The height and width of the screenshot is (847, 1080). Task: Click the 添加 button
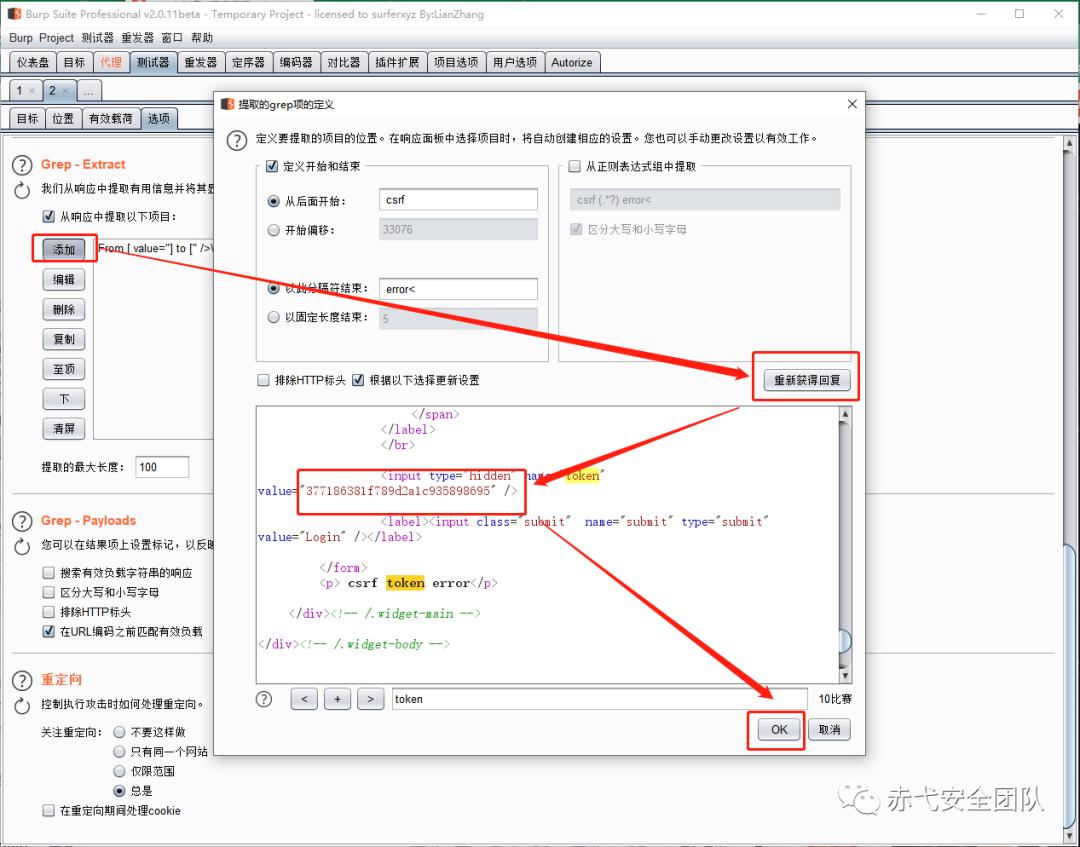pos(64,249)
